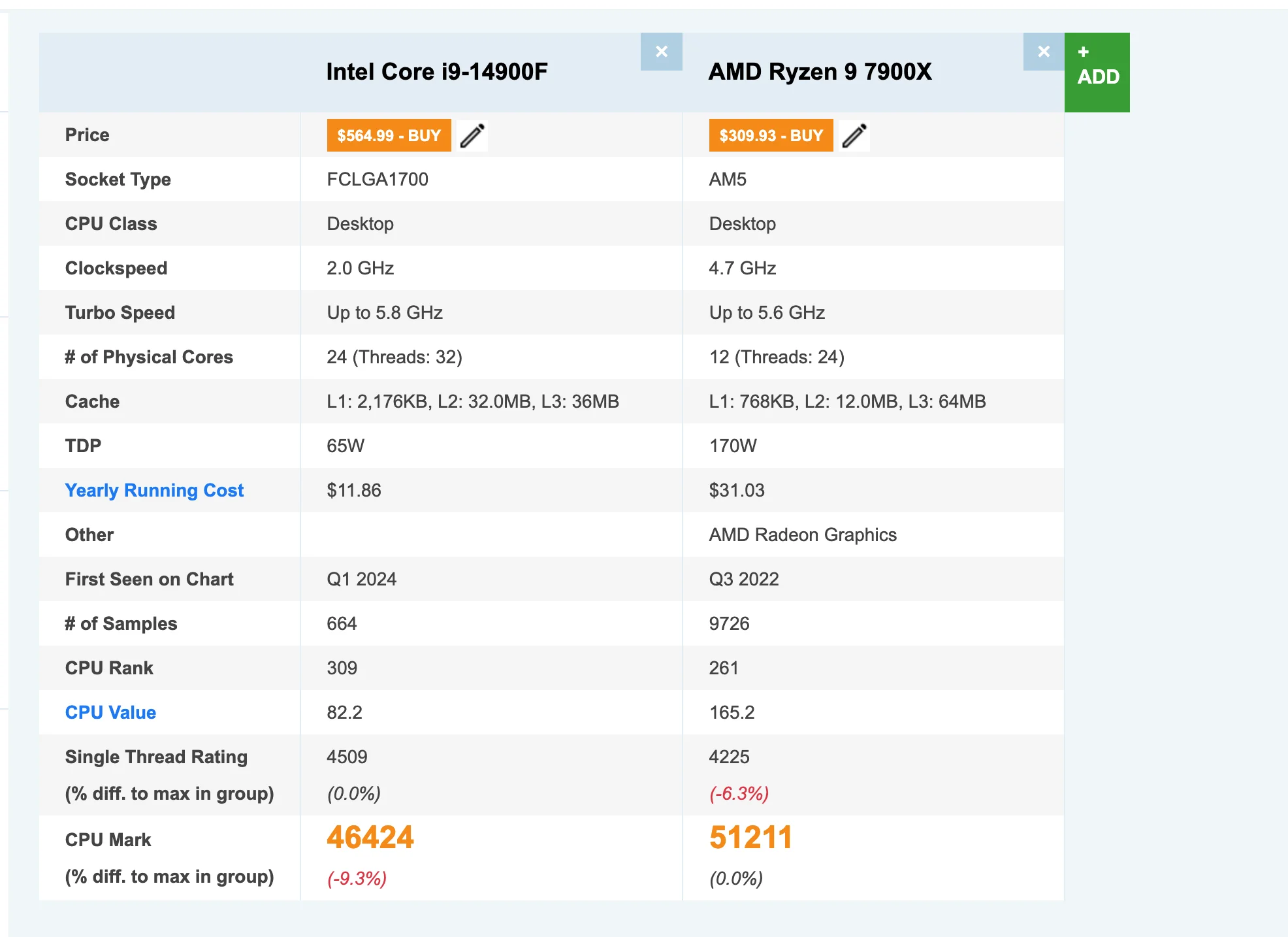Buy Intel Core i9-14900F for $564.99
This screenshot has height=937, width=1288.
[389, 135]
